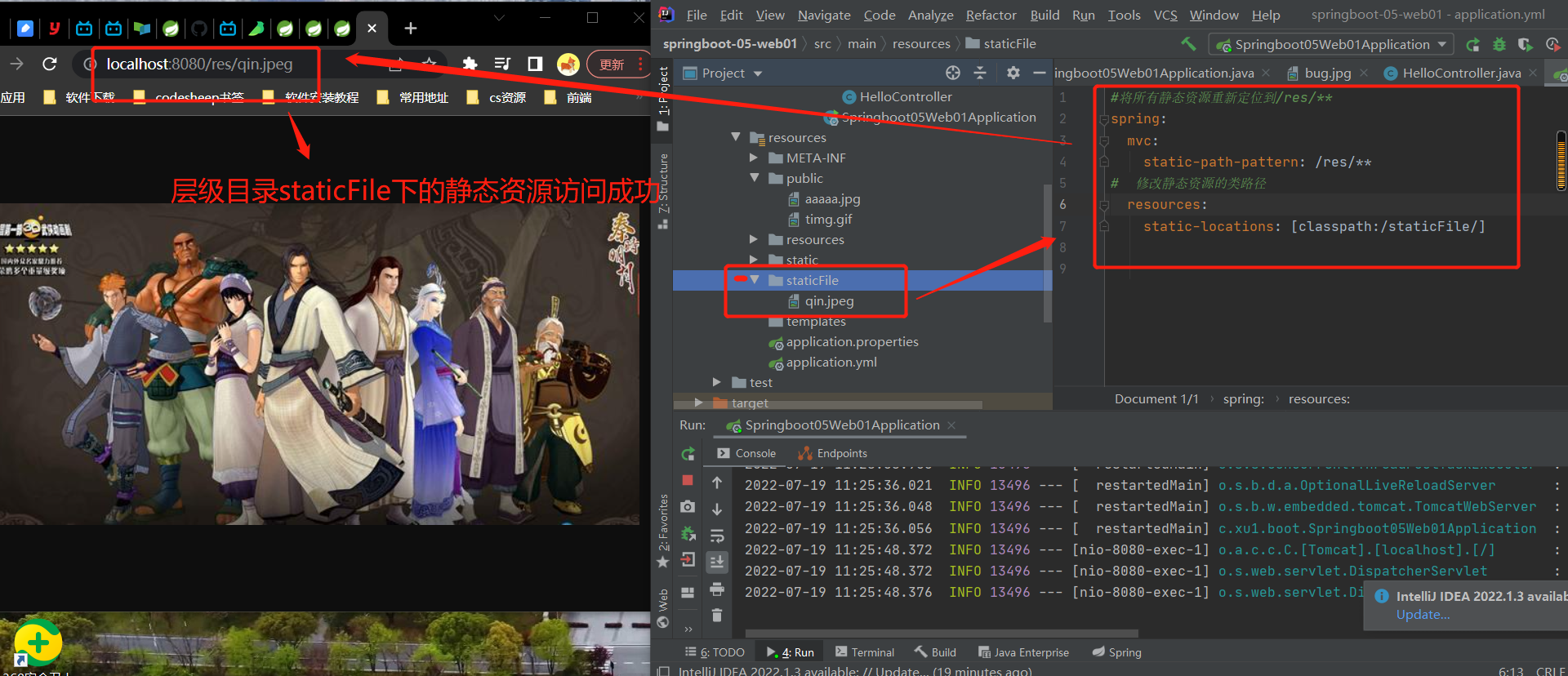This screenshot has width=1568, height=676.
Task: Open browser extensions puzzle icon
Action: [x=470, y=64]
